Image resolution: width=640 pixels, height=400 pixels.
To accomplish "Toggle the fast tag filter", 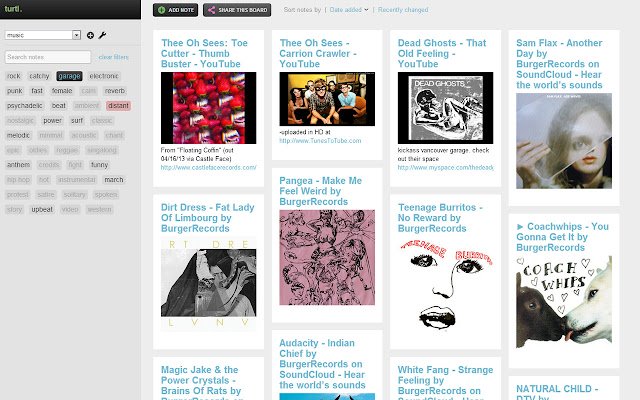I will (x=37, y=91).
